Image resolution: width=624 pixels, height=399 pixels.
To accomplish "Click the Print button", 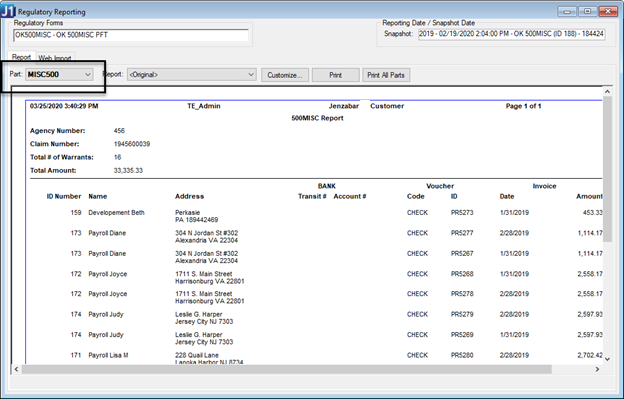I will tap(335, 75).
